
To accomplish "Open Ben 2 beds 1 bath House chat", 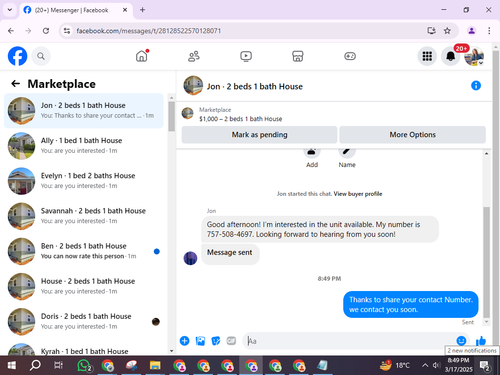I will (x=84, y=251).
